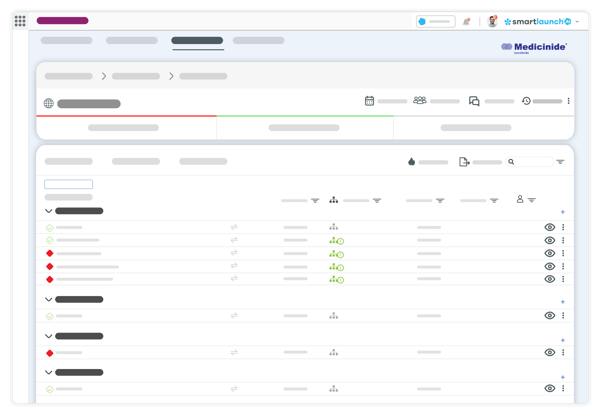Screen dimensions: 602x416
Task: Select the last top navigation tab
Action: (258, 41)
